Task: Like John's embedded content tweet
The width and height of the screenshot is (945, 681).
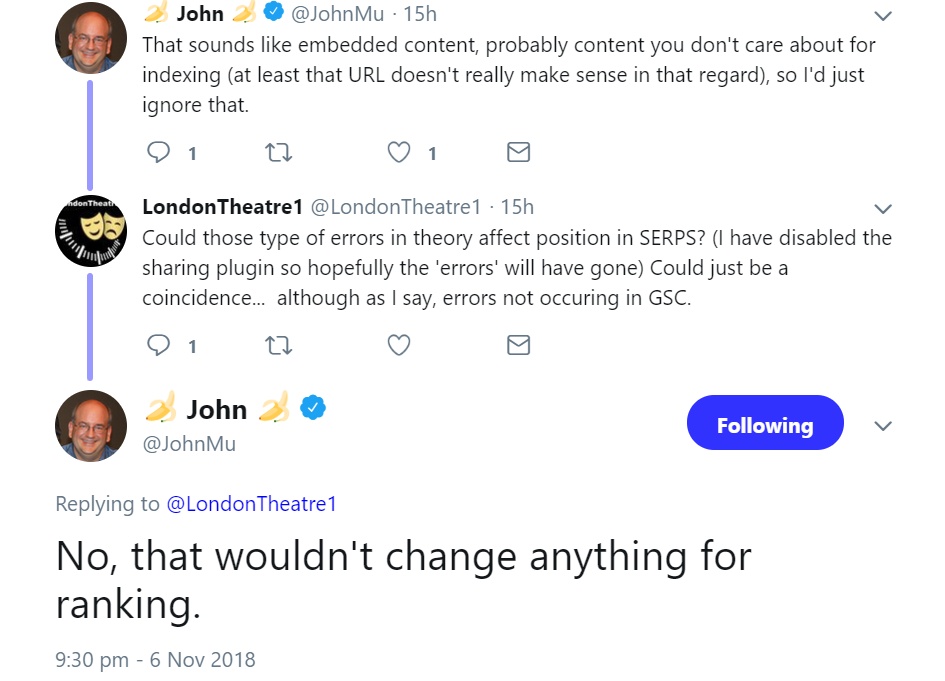Action: click(399, 152)
